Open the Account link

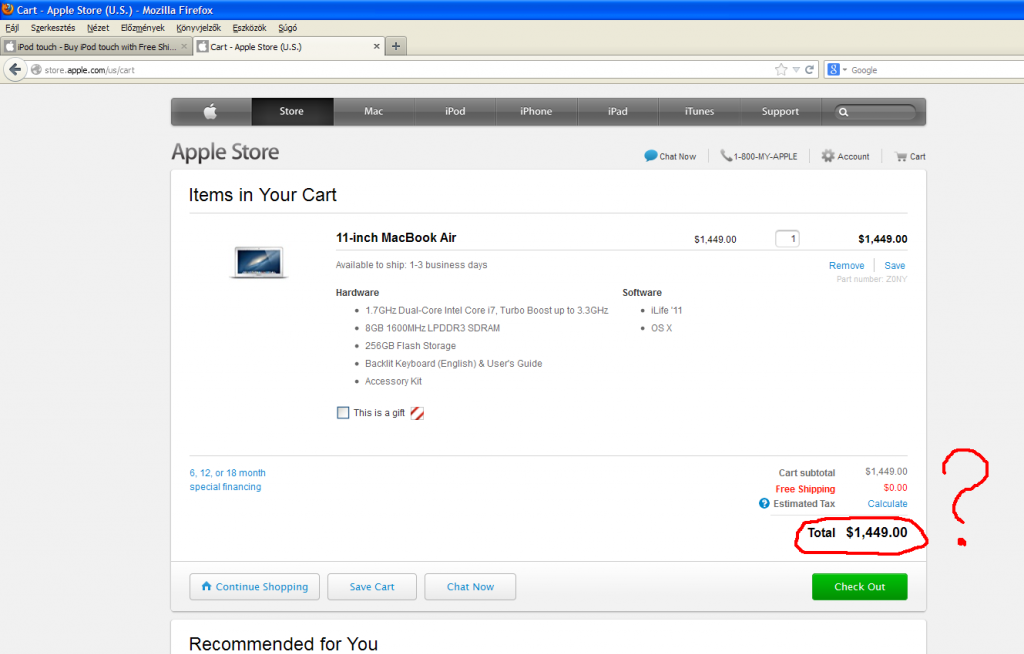[853, 157]
